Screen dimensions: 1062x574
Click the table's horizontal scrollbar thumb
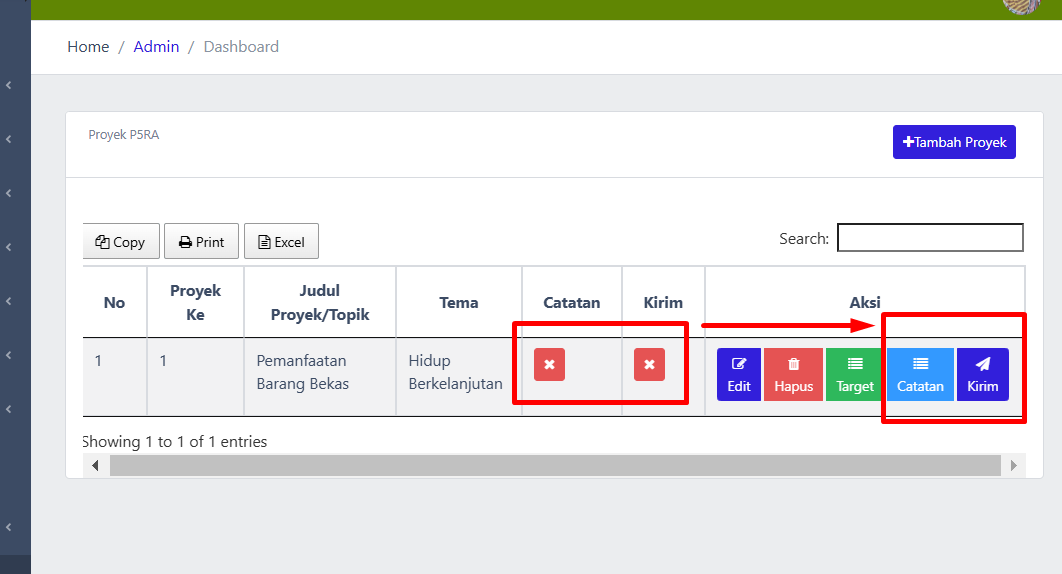pos(555,466)
